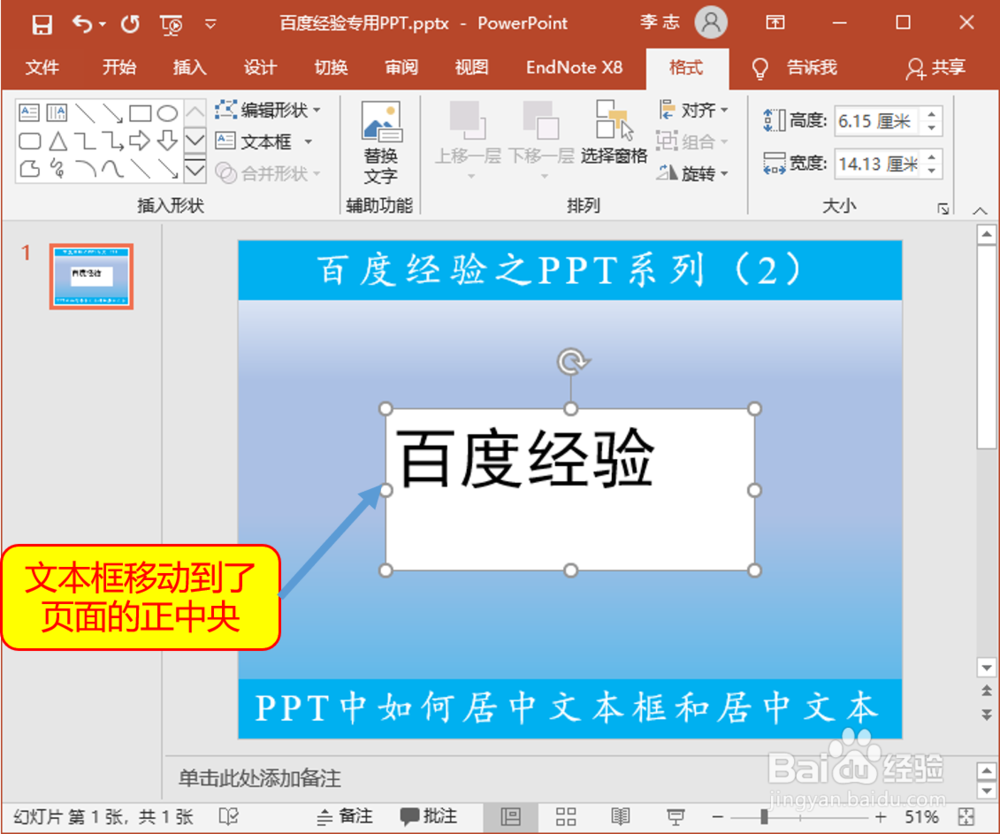Expand the shapes gallery More button
The image size is (1000, 834).
(195, 170)
